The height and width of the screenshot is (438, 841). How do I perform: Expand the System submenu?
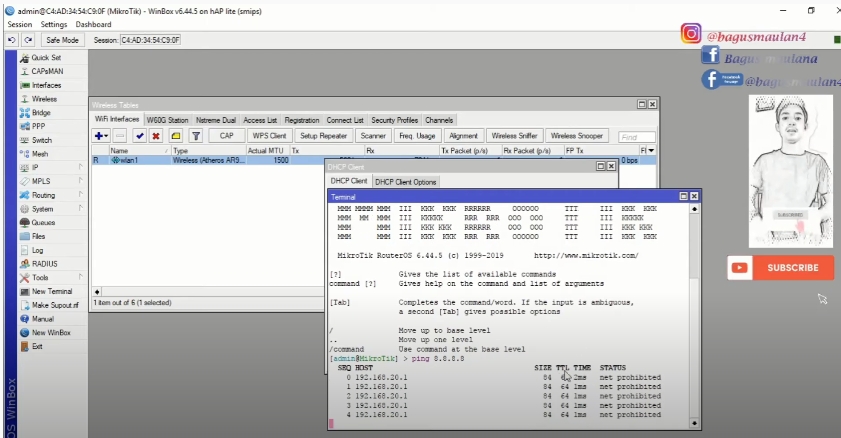[x=51, y=209]
